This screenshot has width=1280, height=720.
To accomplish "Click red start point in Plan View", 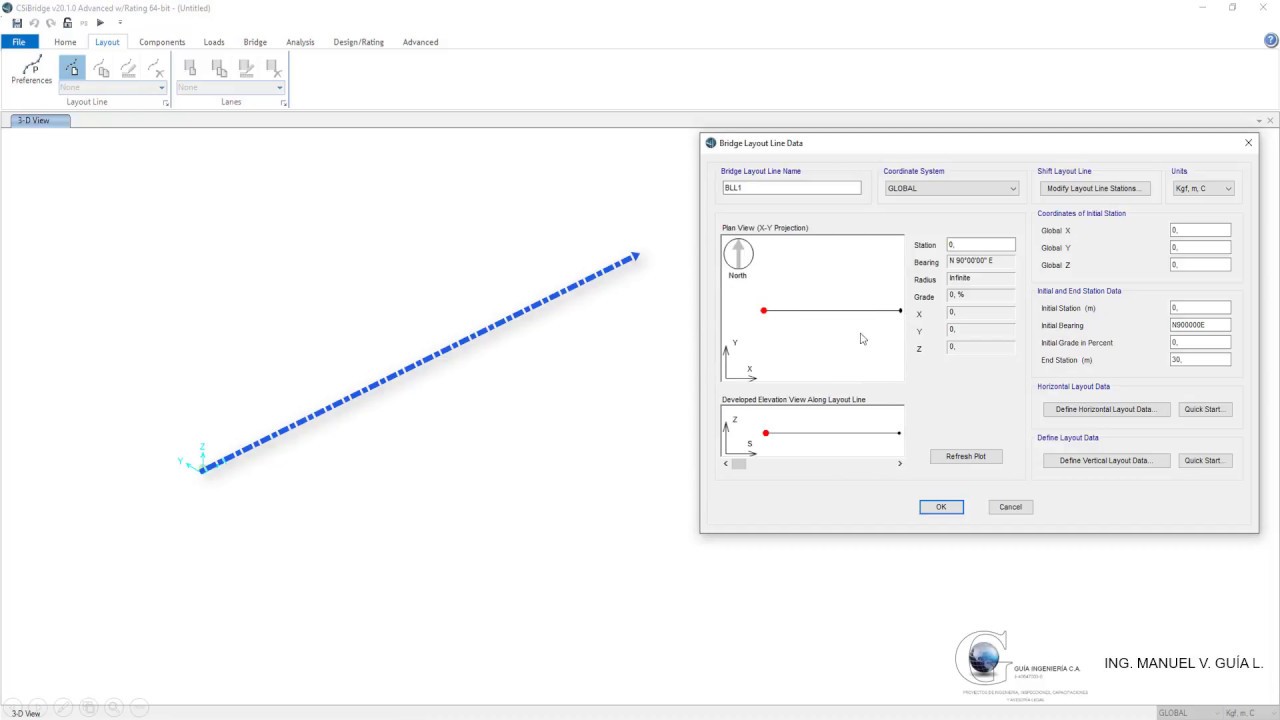I will (764, 310).
